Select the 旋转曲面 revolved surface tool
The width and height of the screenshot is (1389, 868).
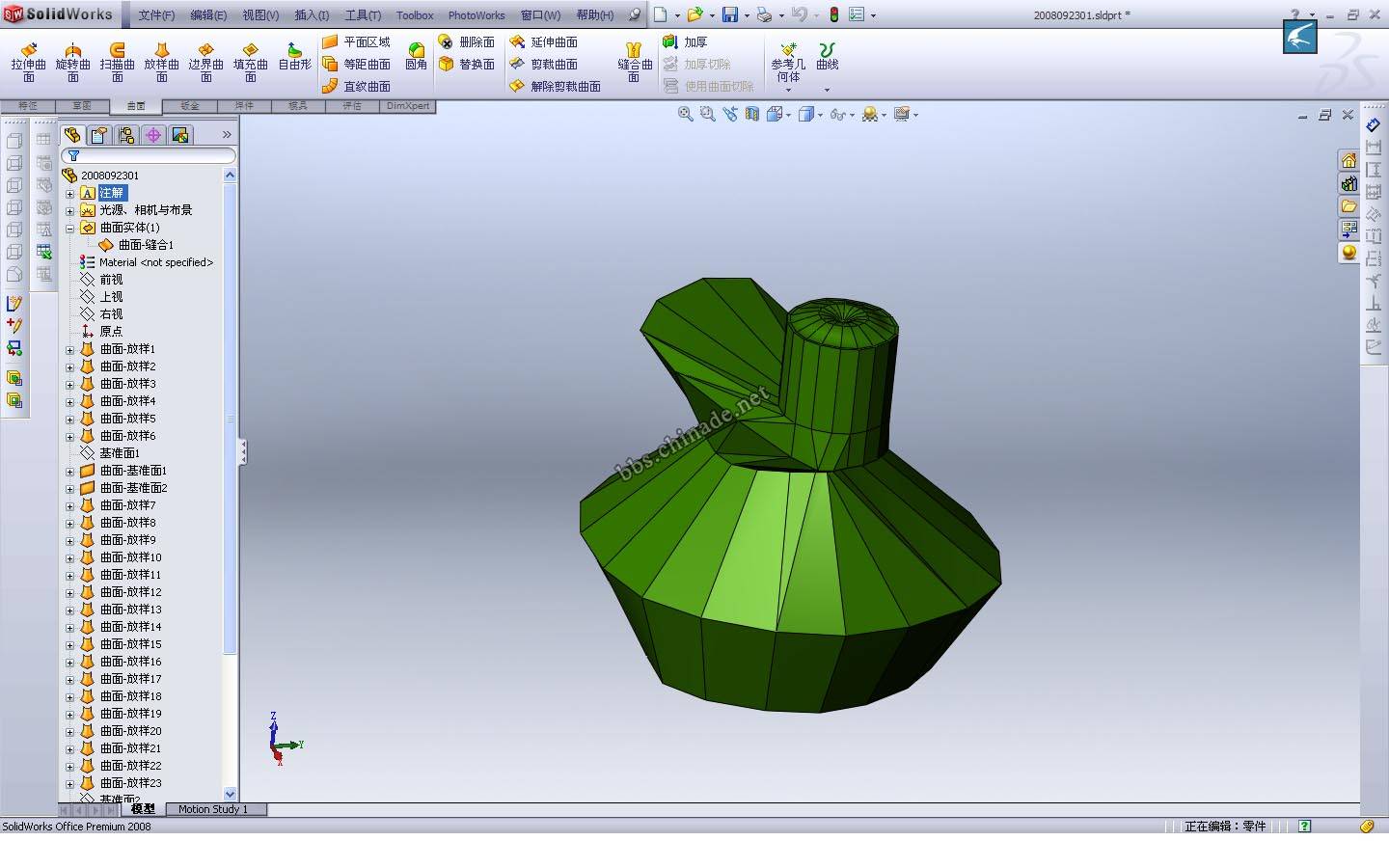[x=73, y=62]
